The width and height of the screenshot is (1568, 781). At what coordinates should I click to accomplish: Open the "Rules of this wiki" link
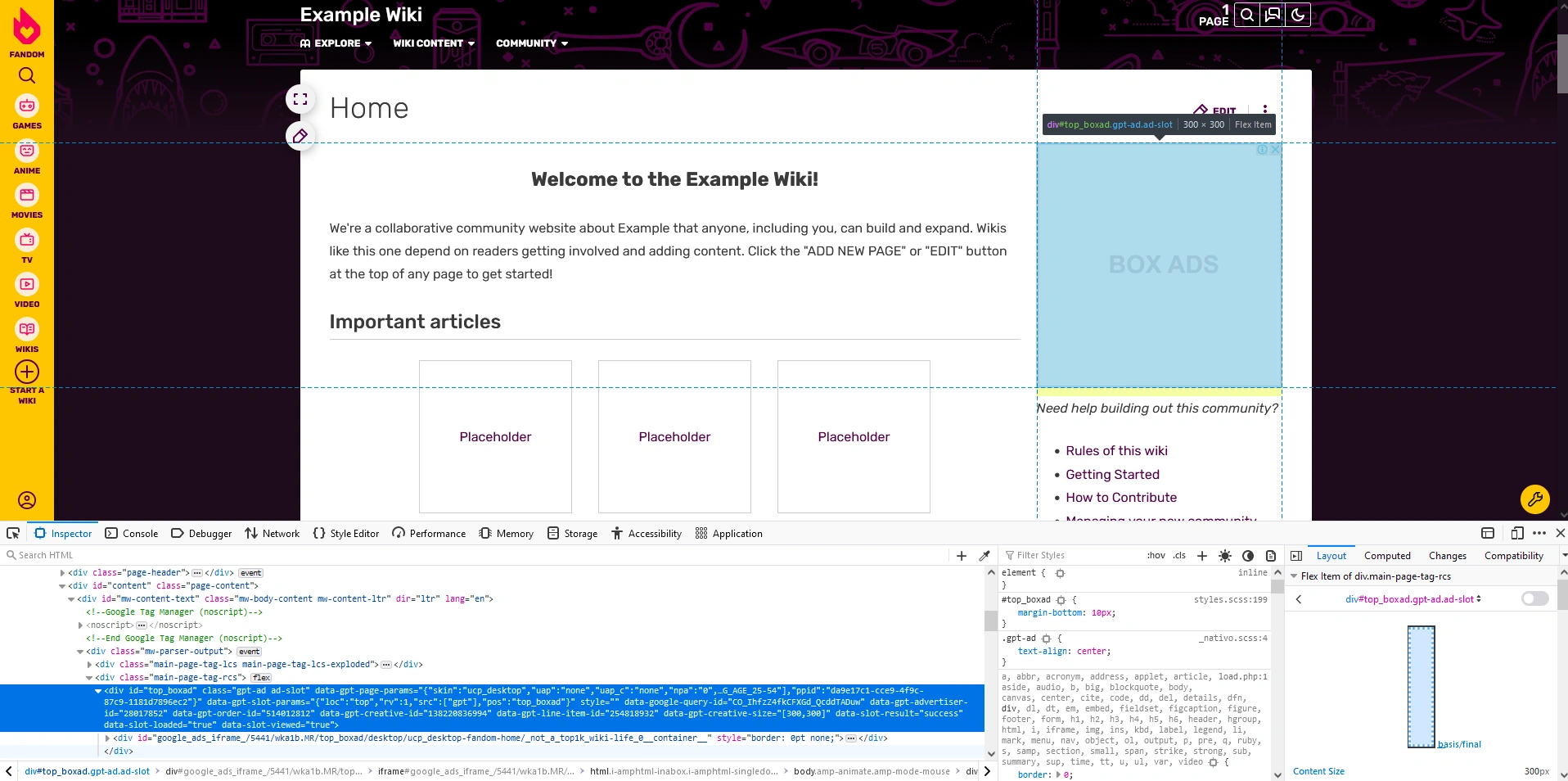1116,451
